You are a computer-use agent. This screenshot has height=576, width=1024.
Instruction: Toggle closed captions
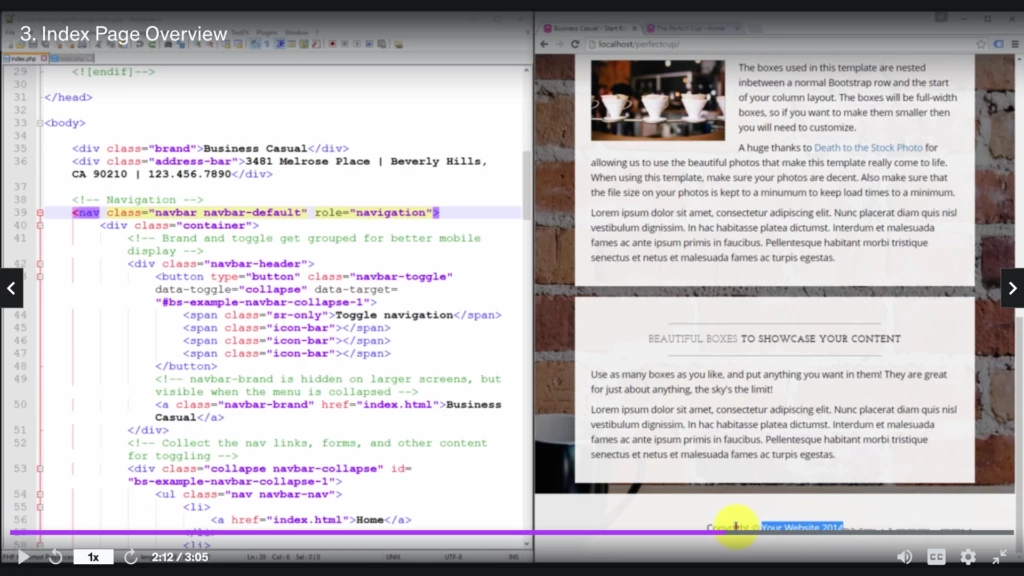tap(936, 557)
